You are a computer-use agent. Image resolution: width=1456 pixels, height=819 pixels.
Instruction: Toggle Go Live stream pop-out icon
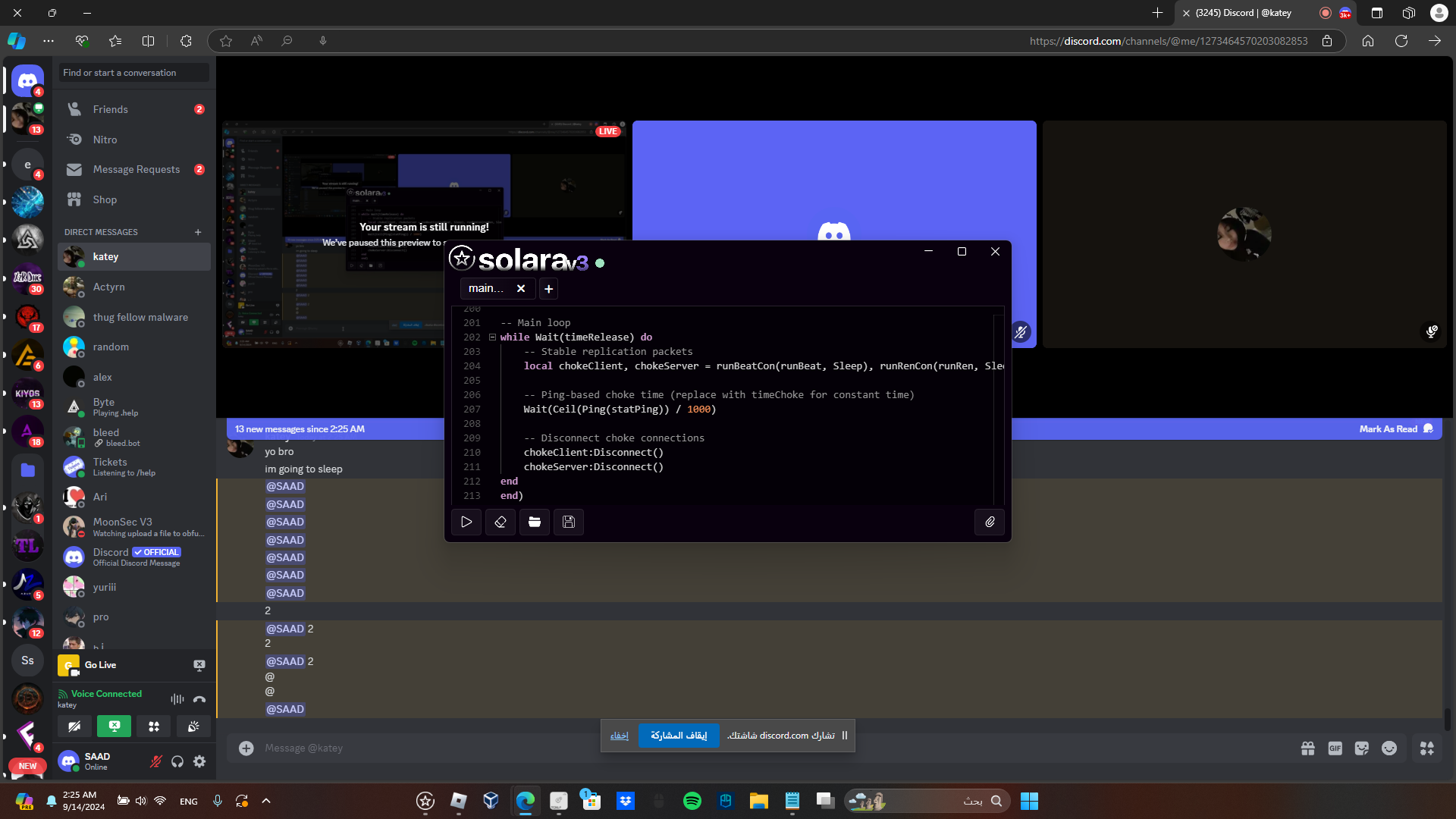pyautogui.click(x=199, y=665)
